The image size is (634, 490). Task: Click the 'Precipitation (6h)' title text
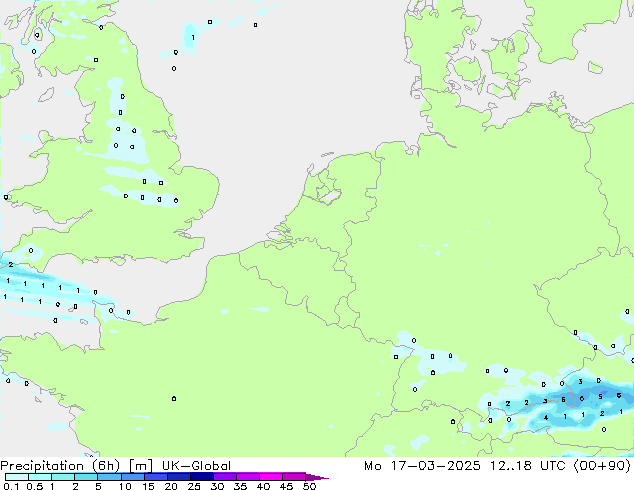point(60,466)
